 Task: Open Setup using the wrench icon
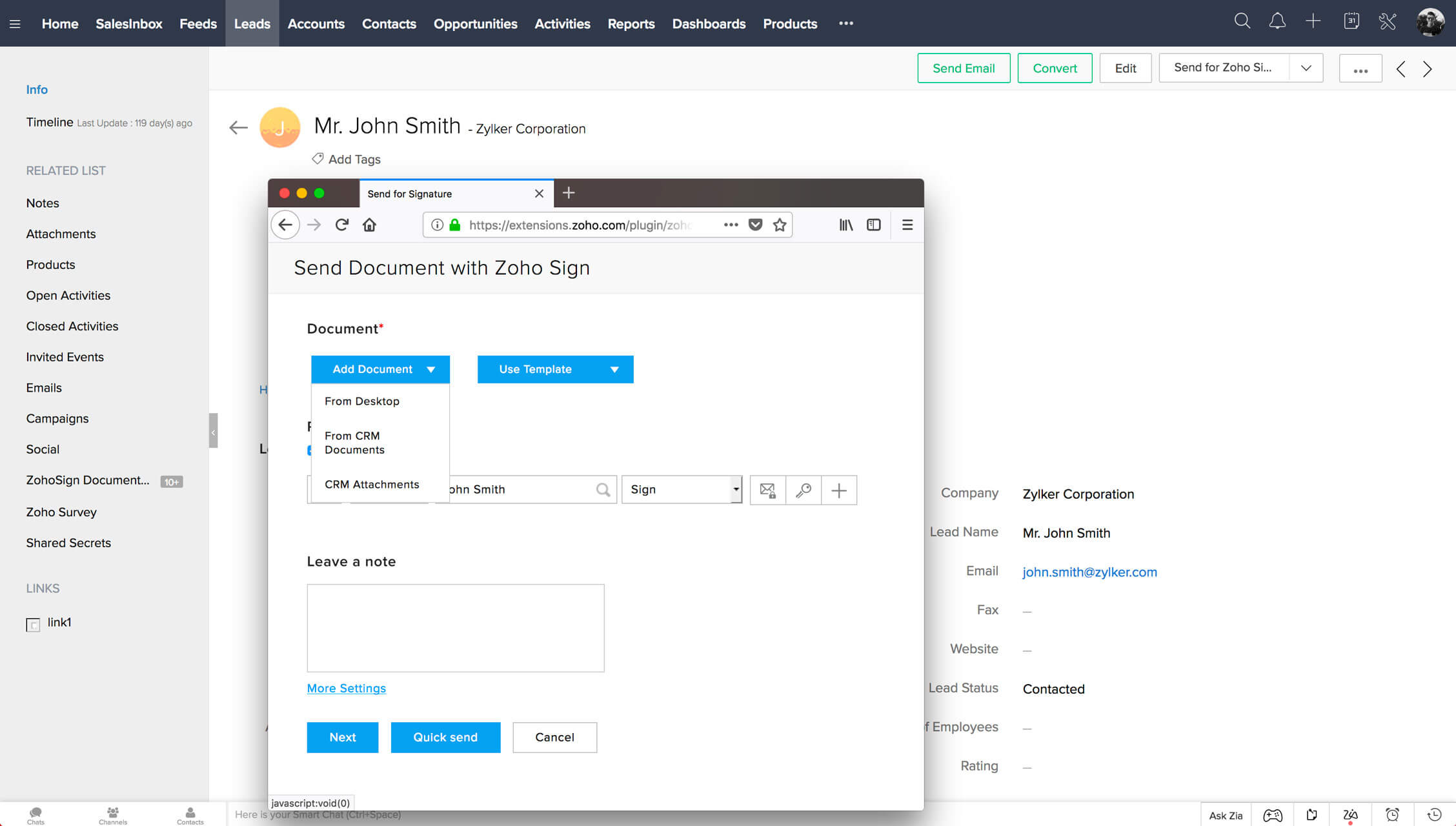point(1386,21)
